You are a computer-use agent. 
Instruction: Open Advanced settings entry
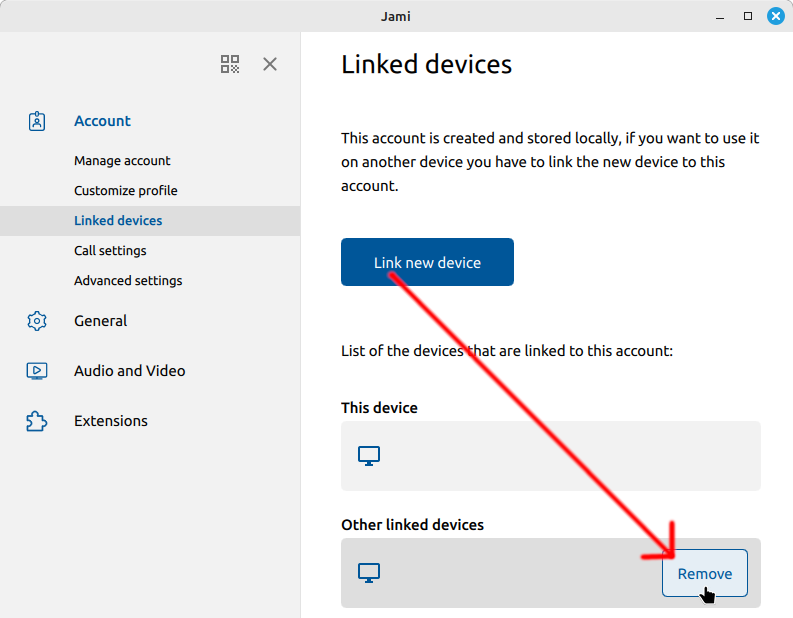128,281
